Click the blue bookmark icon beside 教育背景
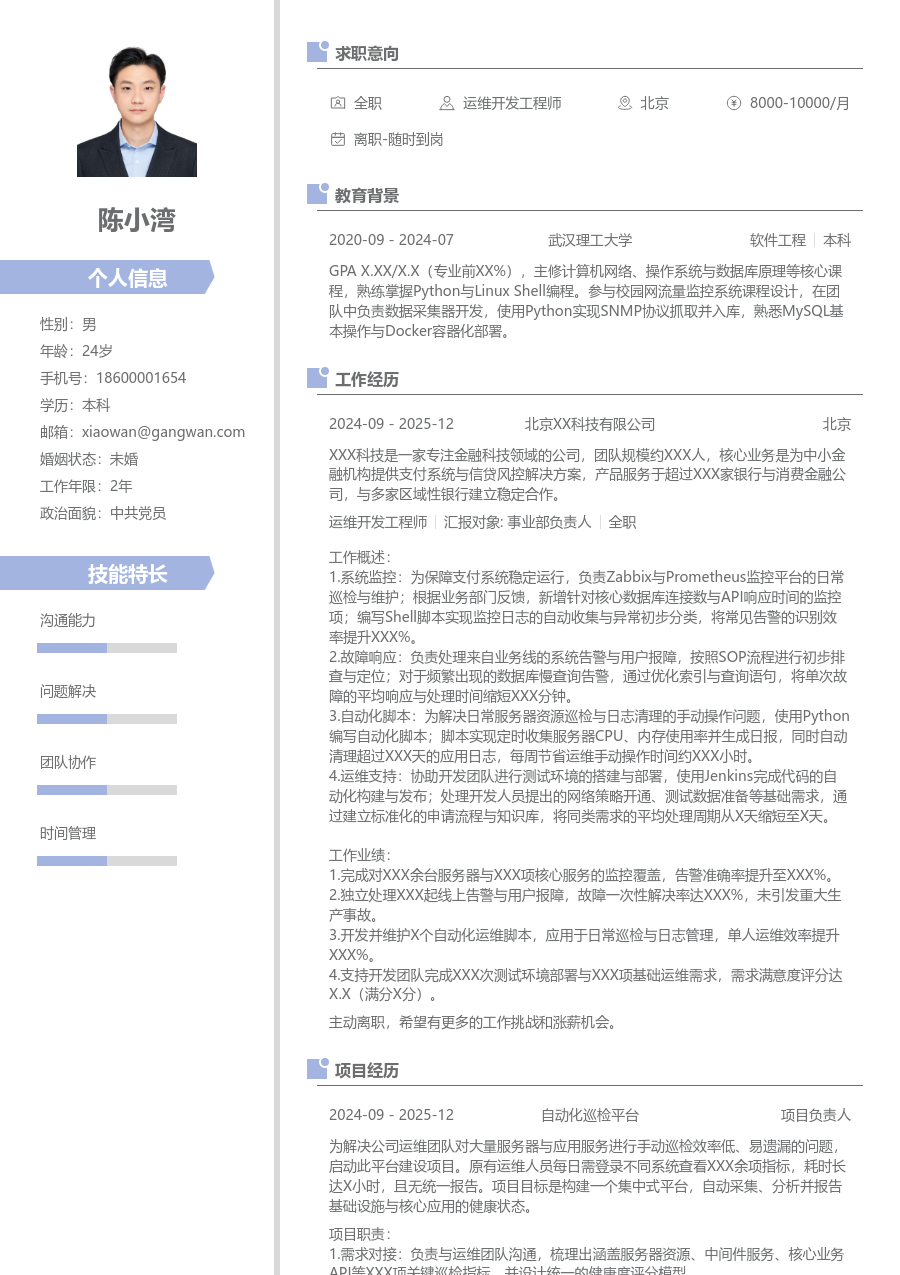 315,195
